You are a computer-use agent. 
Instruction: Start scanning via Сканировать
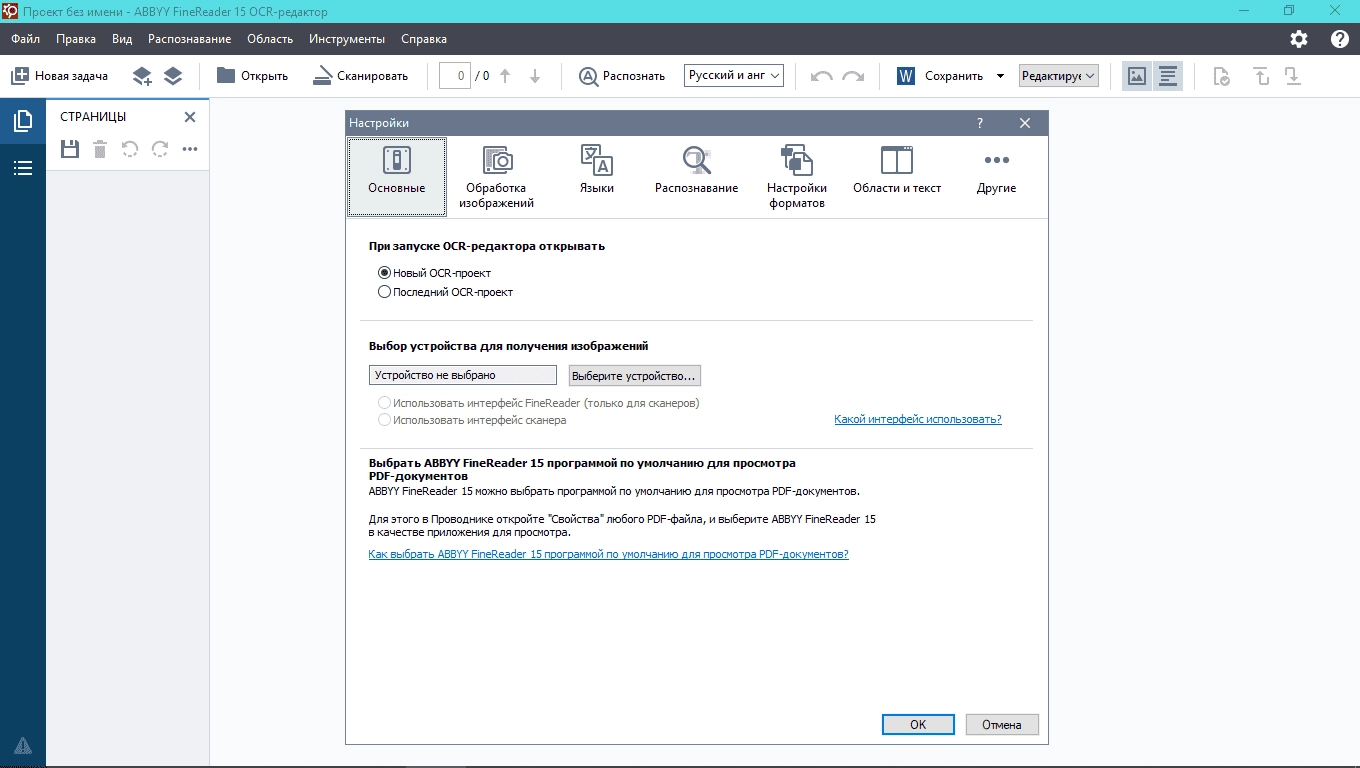360,76
